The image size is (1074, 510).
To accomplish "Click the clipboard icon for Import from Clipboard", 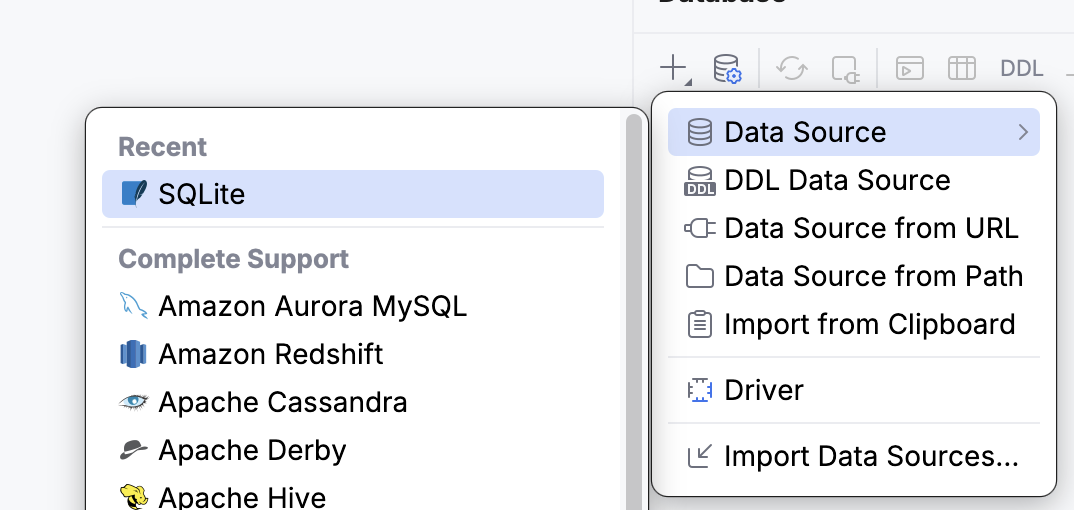I will click(x=699, y=324).
